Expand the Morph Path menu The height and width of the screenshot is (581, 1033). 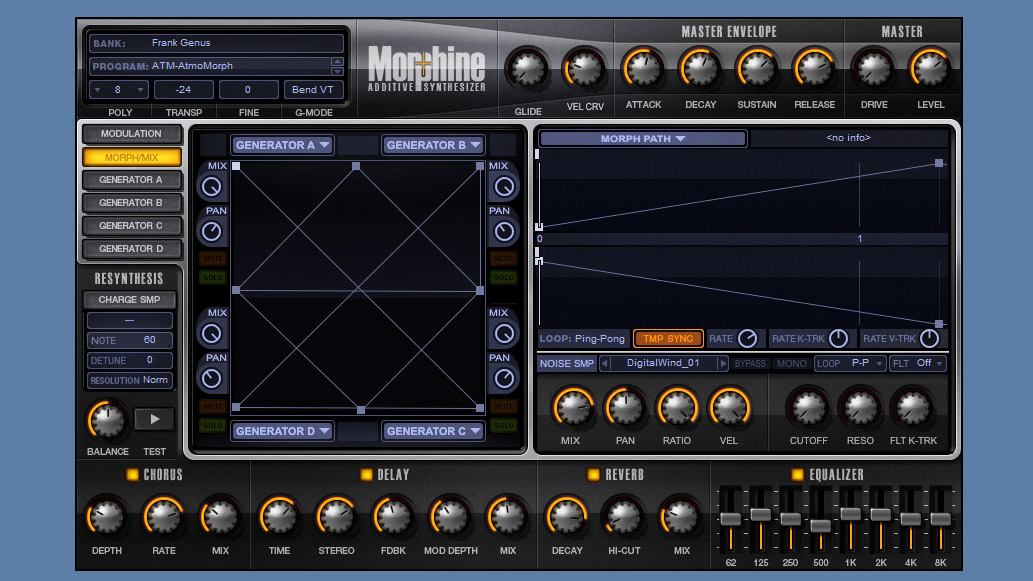point(643,139)
